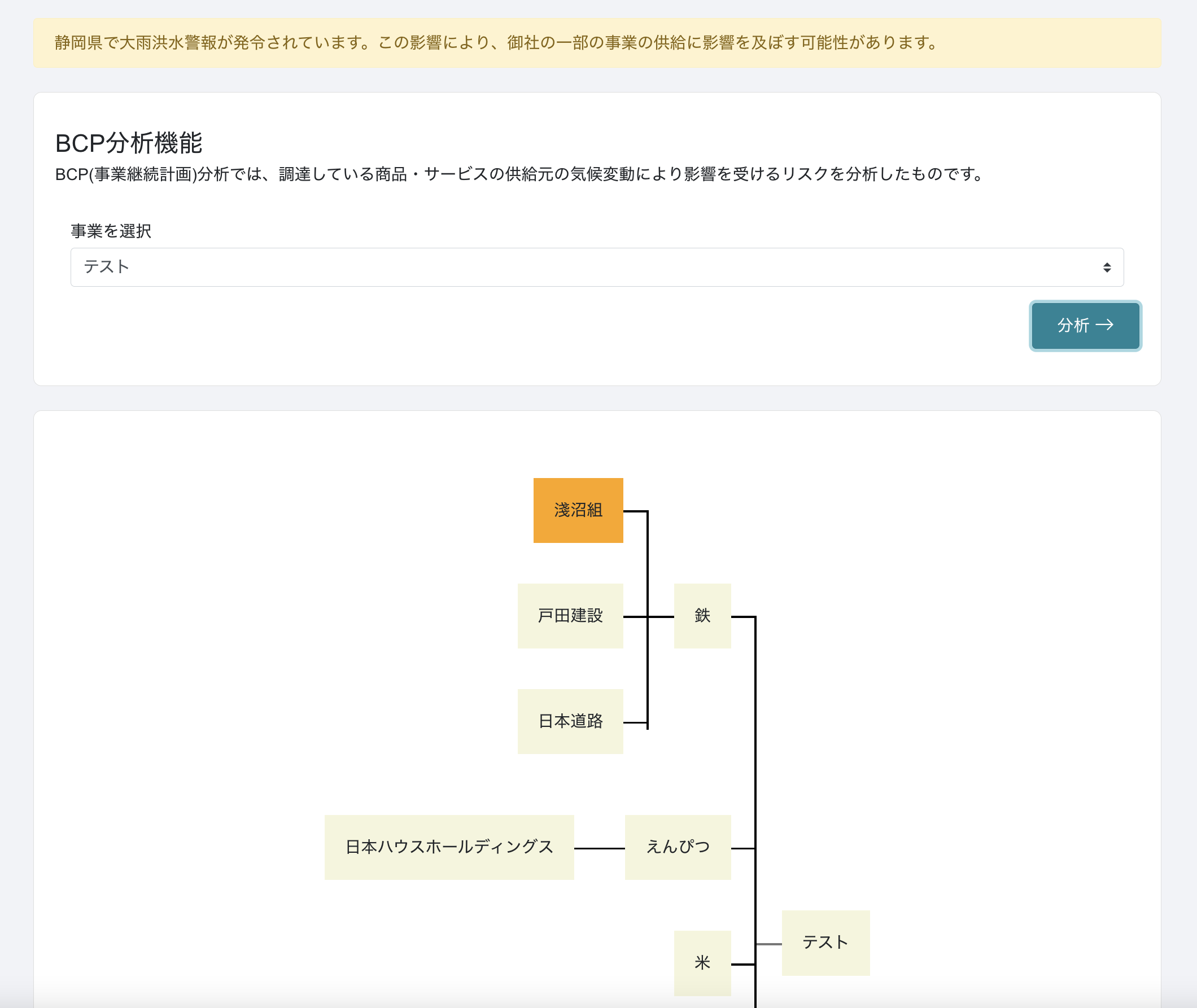Click the 分析 analyze button
This screenshot has width=1197, height=1008.
pos(1085,326)
